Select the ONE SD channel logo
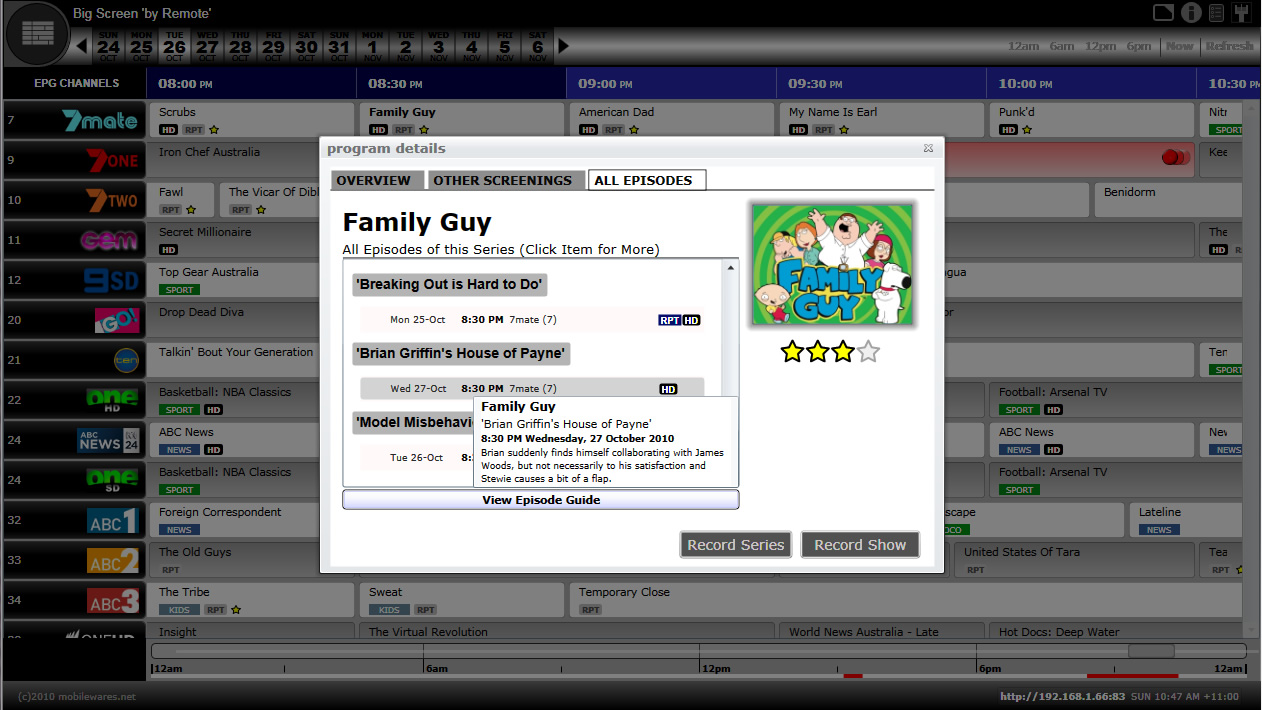 tap(112, 480)
